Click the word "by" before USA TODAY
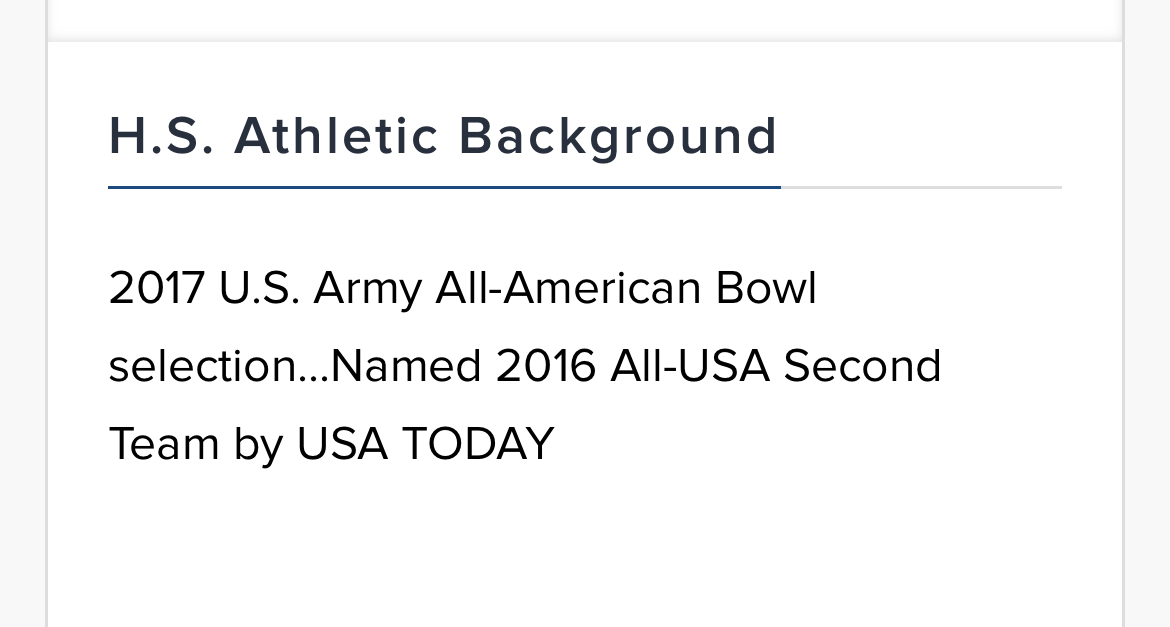This screenshot has width=1170, height=627. coord(258,445)
